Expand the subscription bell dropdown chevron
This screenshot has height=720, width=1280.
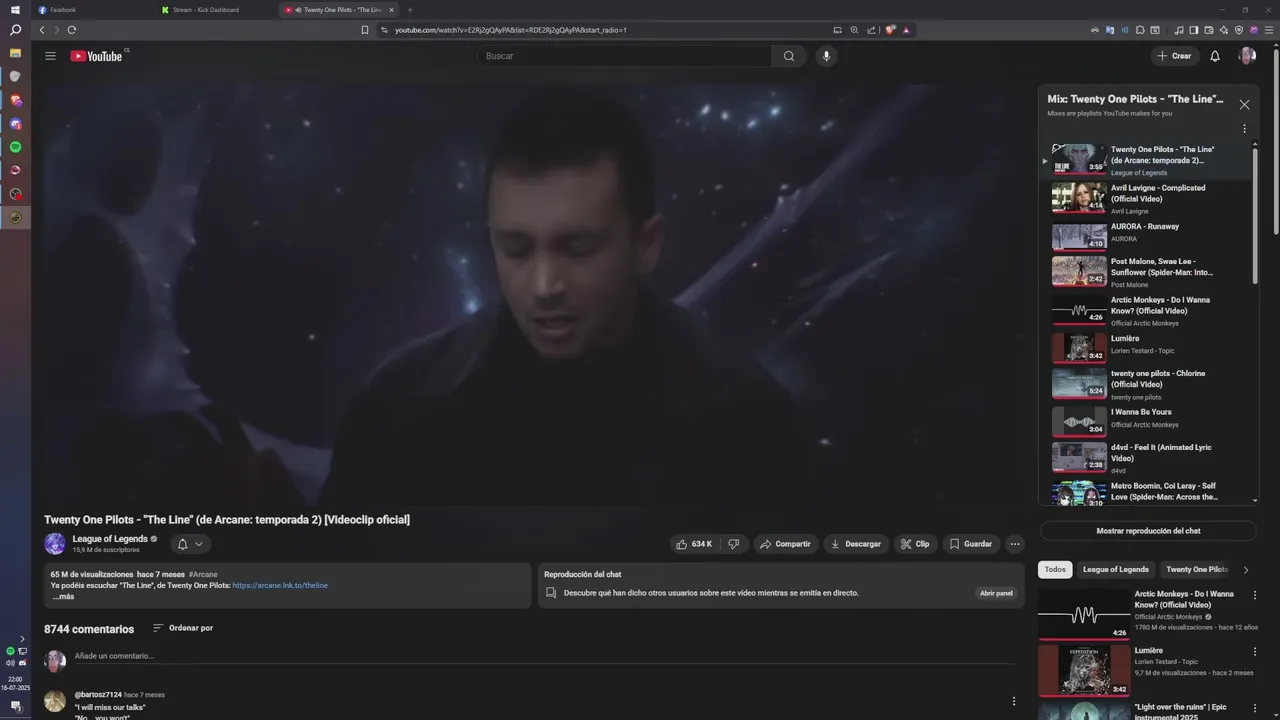(199, 544)
